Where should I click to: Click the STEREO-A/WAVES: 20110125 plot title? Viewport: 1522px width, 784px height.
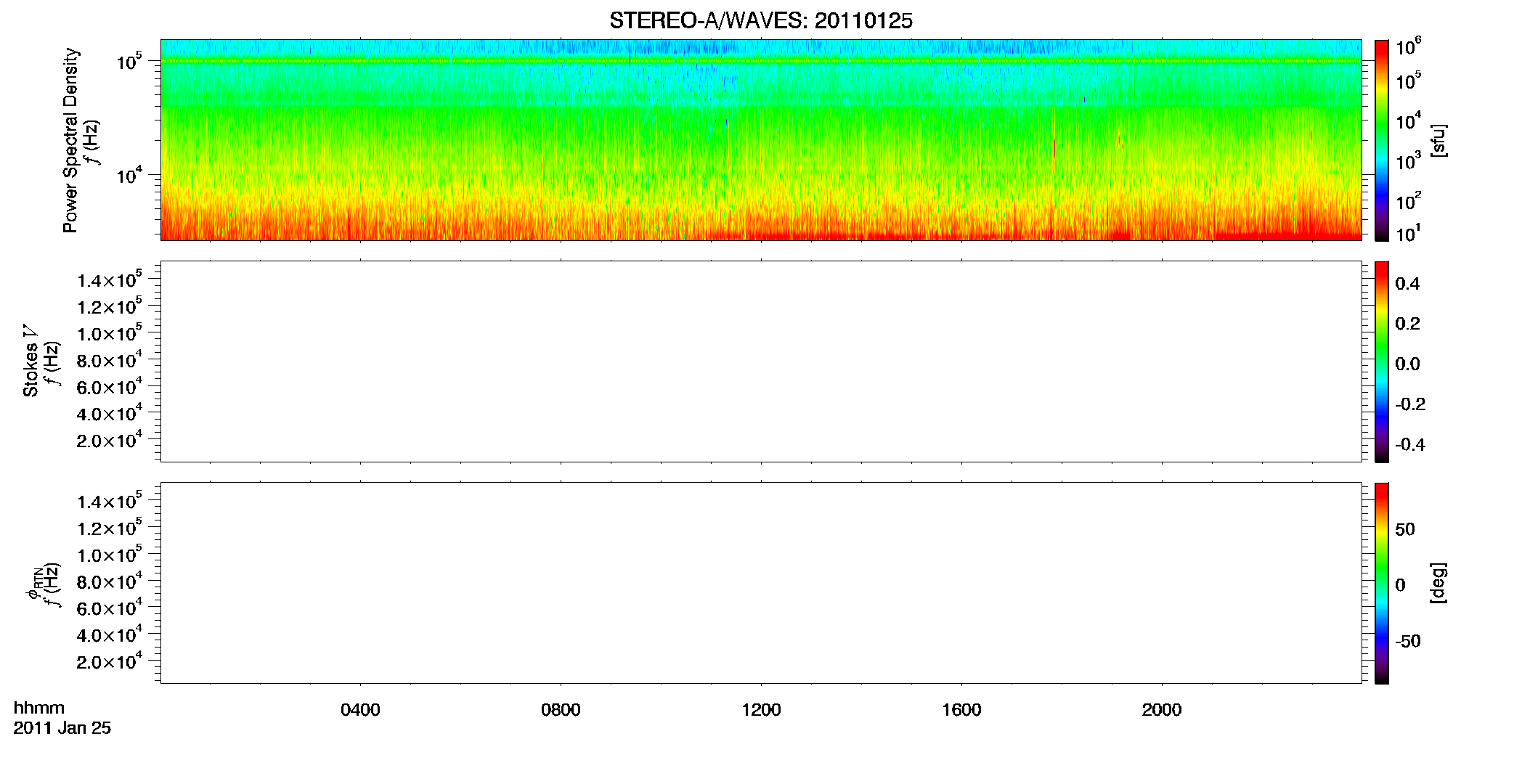coord(760,21)
